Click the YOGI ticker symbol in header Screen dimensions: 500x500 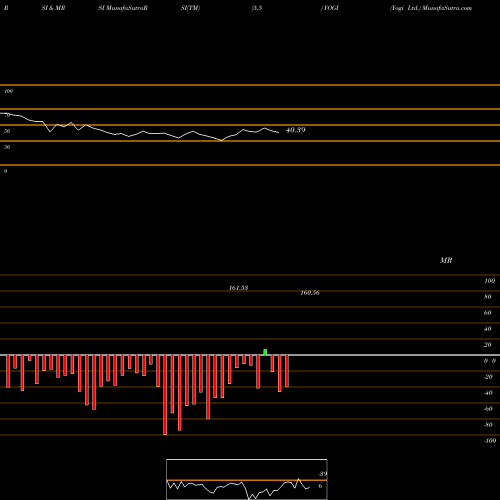pyautogui.click(x=330, y=8)
